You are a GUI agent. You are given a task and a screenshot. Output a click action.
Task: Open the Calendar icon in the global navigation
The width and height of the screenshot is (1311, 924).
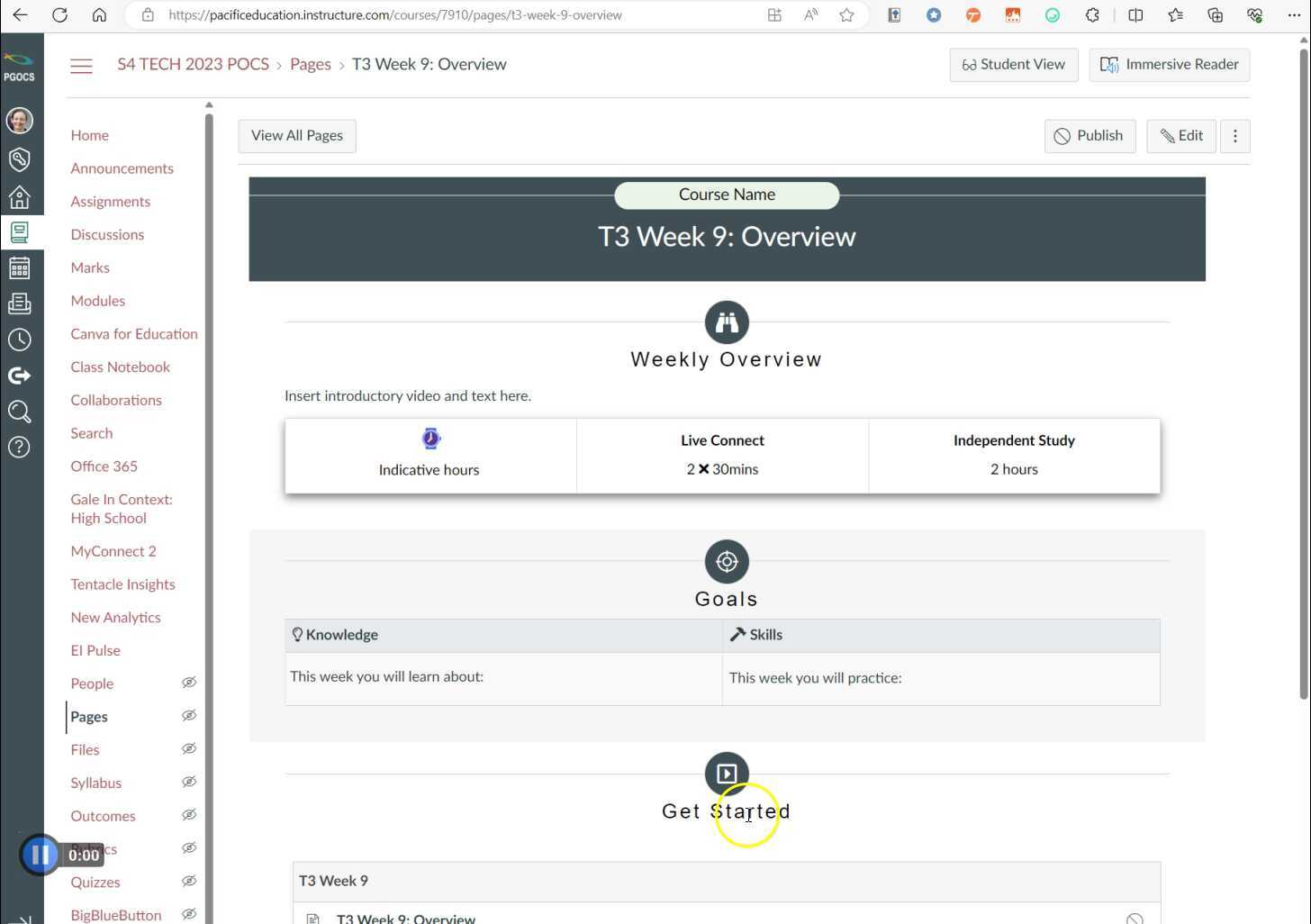[20, 267]
